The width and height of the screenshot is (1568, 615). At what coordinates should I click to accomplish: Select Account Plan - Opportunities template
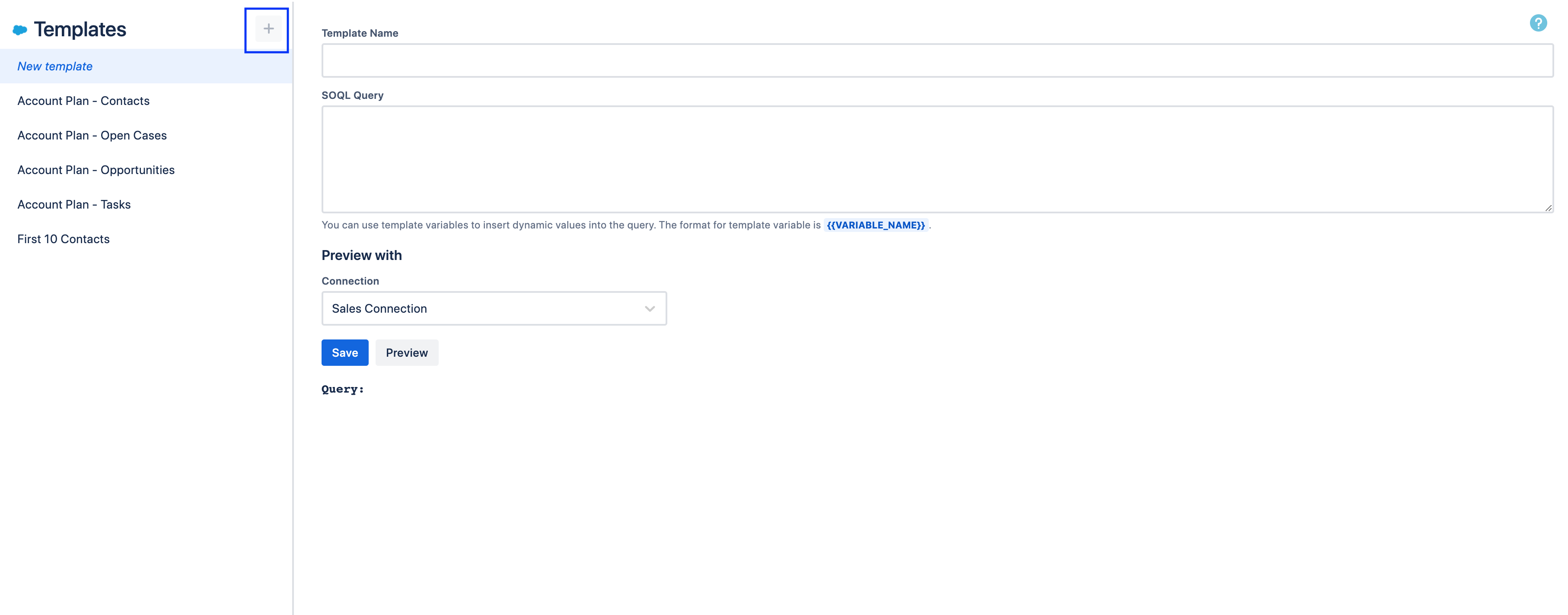point(96,170)
